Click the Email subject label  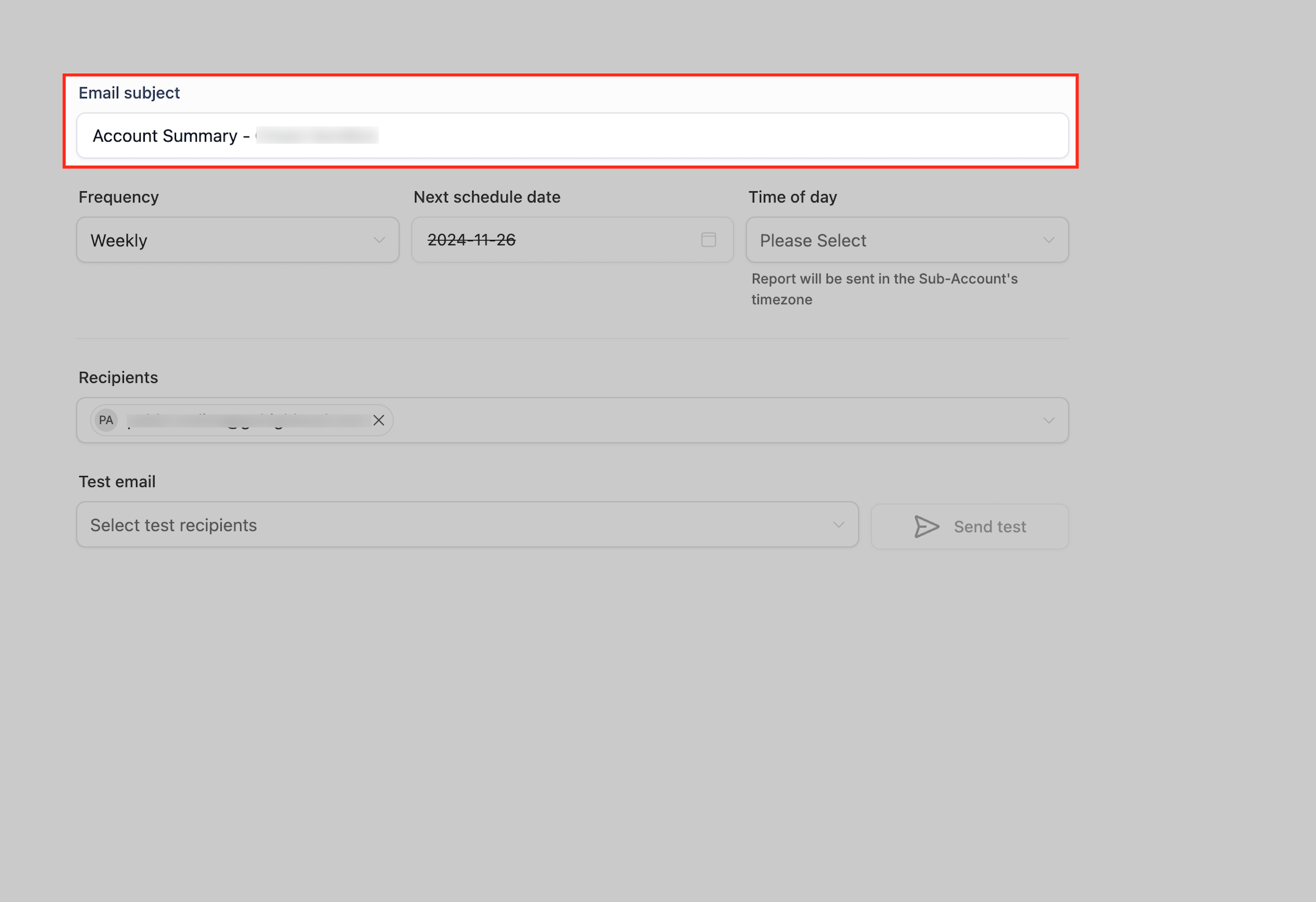point(129,93)
